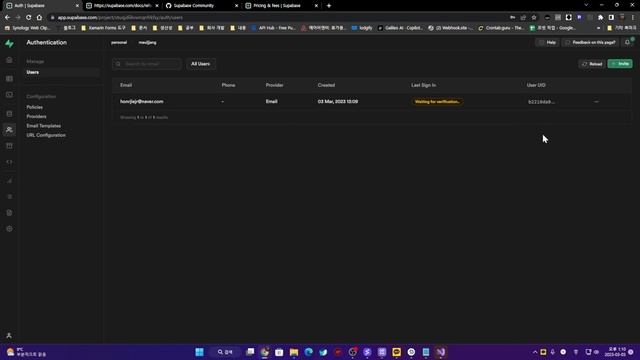This screenshot has height=360, width=640.
Task: Open KakaoTalk from the taskbar
Action: click(x=396, y=352)
